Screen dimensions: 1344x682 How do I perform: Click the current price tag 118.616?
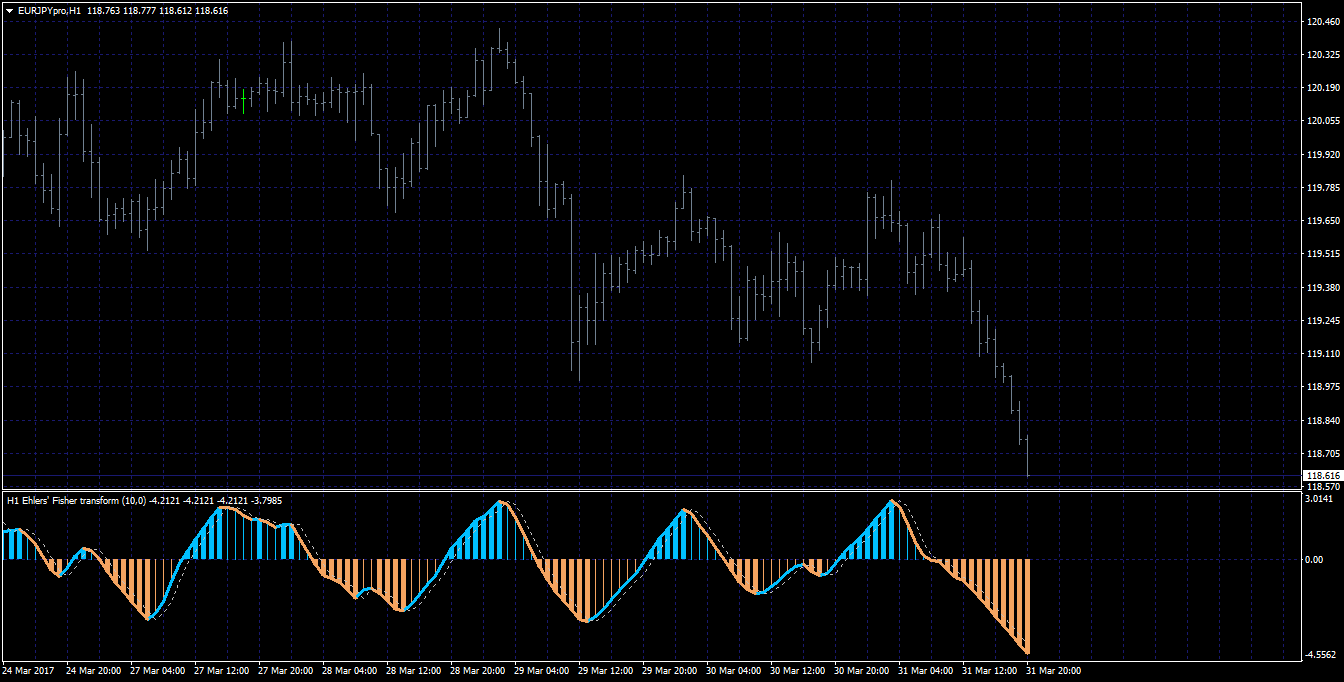pyautogui.click(x=1323, y=476)
